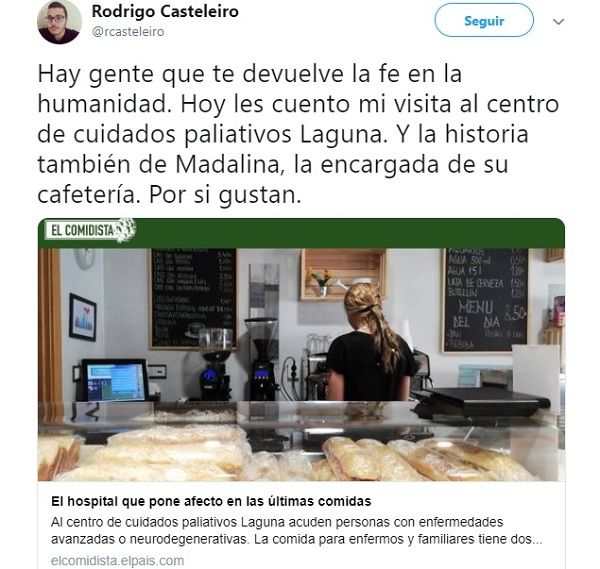Follow the elcomidista.elpais.com domain link

(117, 561)
